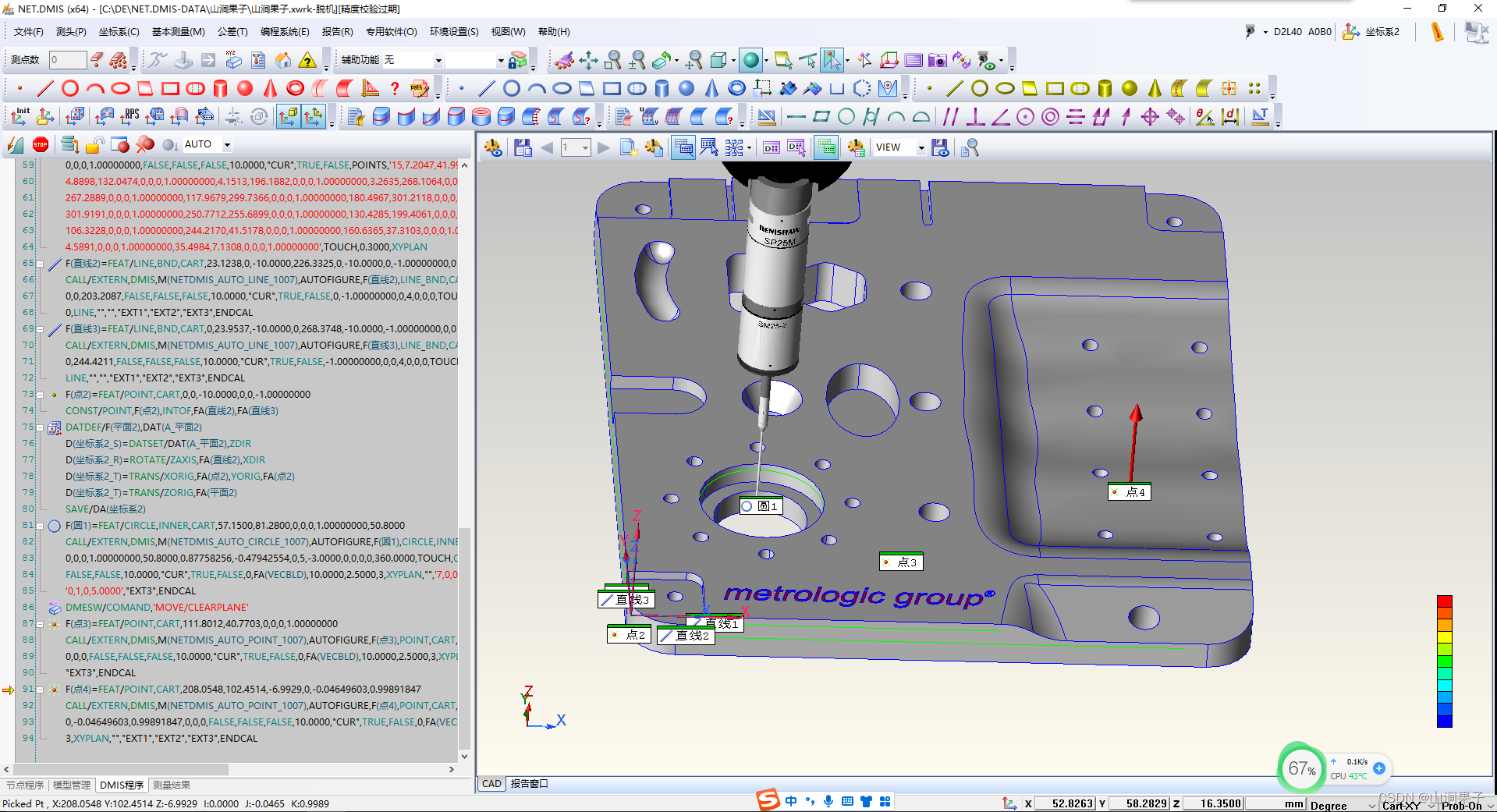Click the red swatch on color scale
The width and height of the screenshot is (1497, 812).
pyautogui.click(x=1445, y=601)
